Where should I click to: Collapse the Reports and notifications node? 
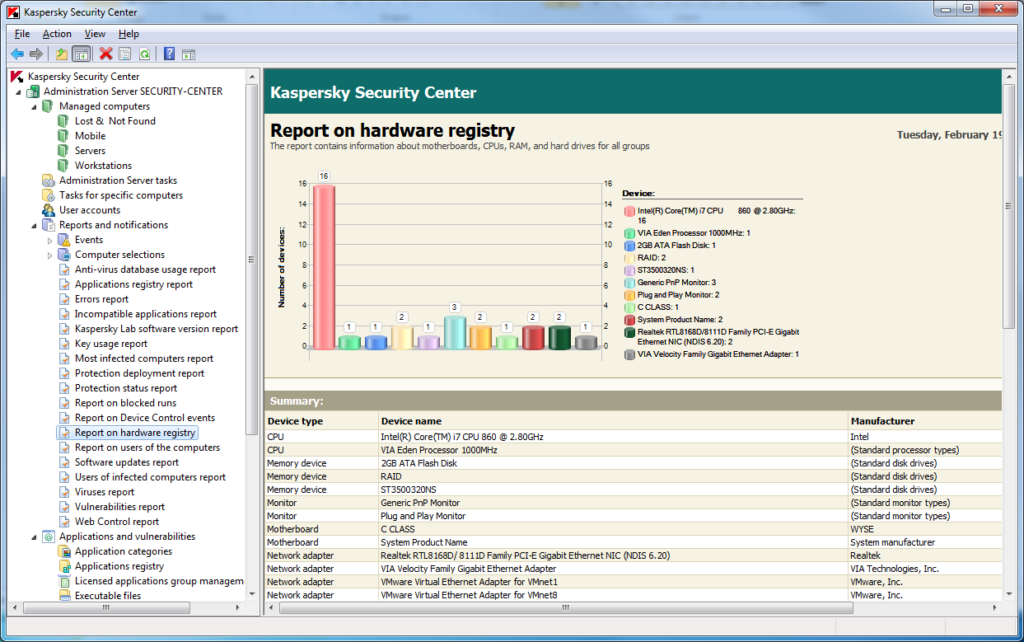click(34, 226)
